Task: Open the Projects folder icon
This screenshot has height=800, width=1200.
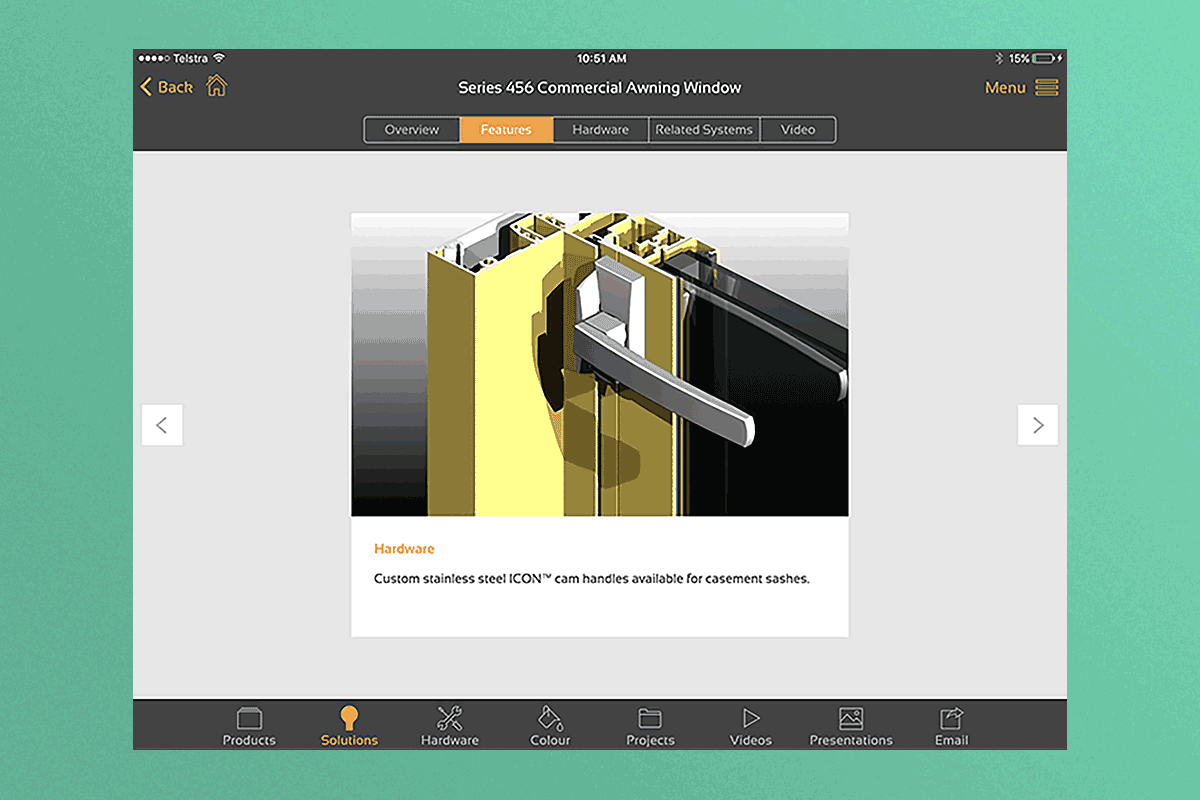Action: pyautogui.click(x=650, y=718)
